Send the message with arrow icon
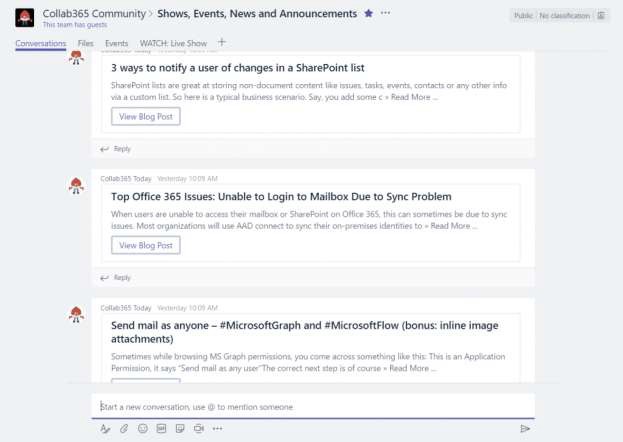Screen dimensions: 623x442 525,428
